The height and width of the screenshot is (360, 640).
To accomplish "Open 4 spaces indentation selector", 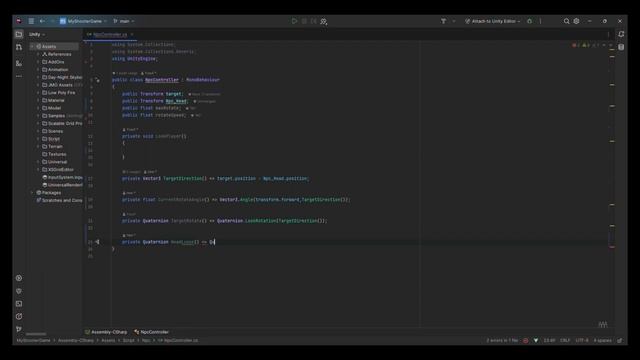I will [602, 340].
